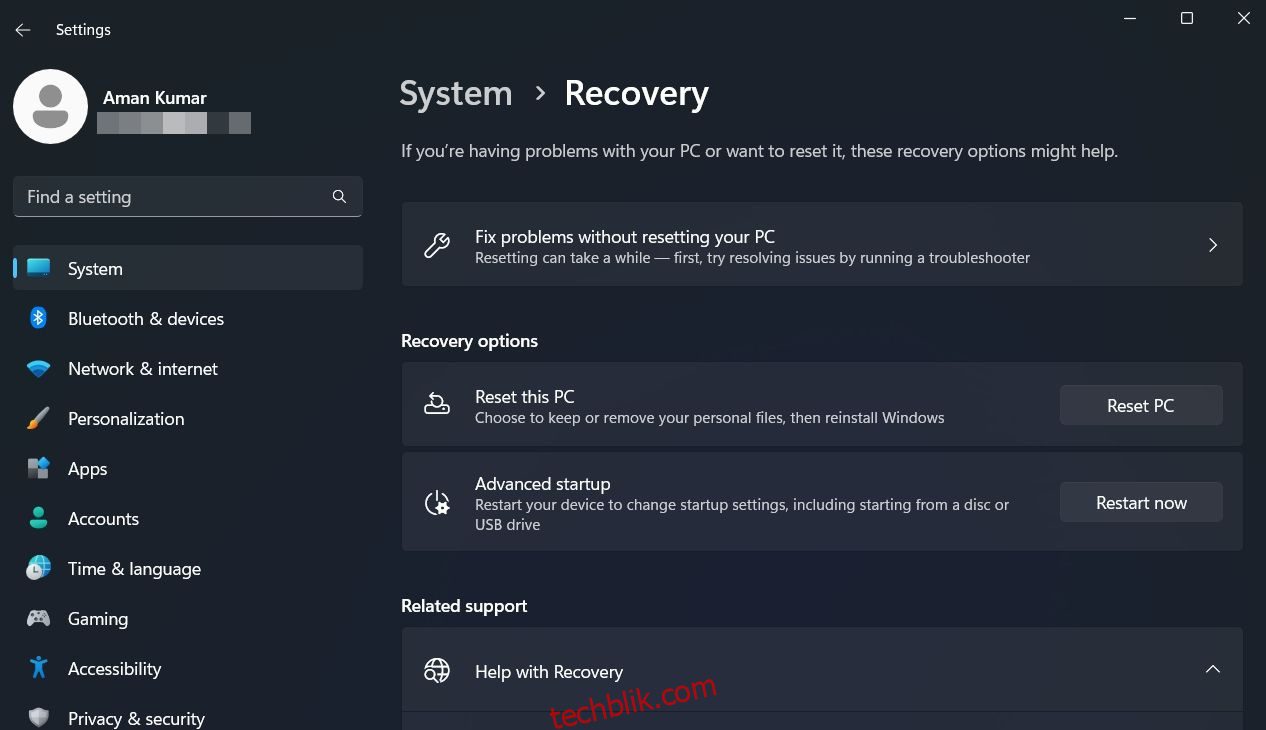Click the Accessibility person icon
Image resolution: width=1266 pixels, height=730 pixels.
[x=38, y=668]
